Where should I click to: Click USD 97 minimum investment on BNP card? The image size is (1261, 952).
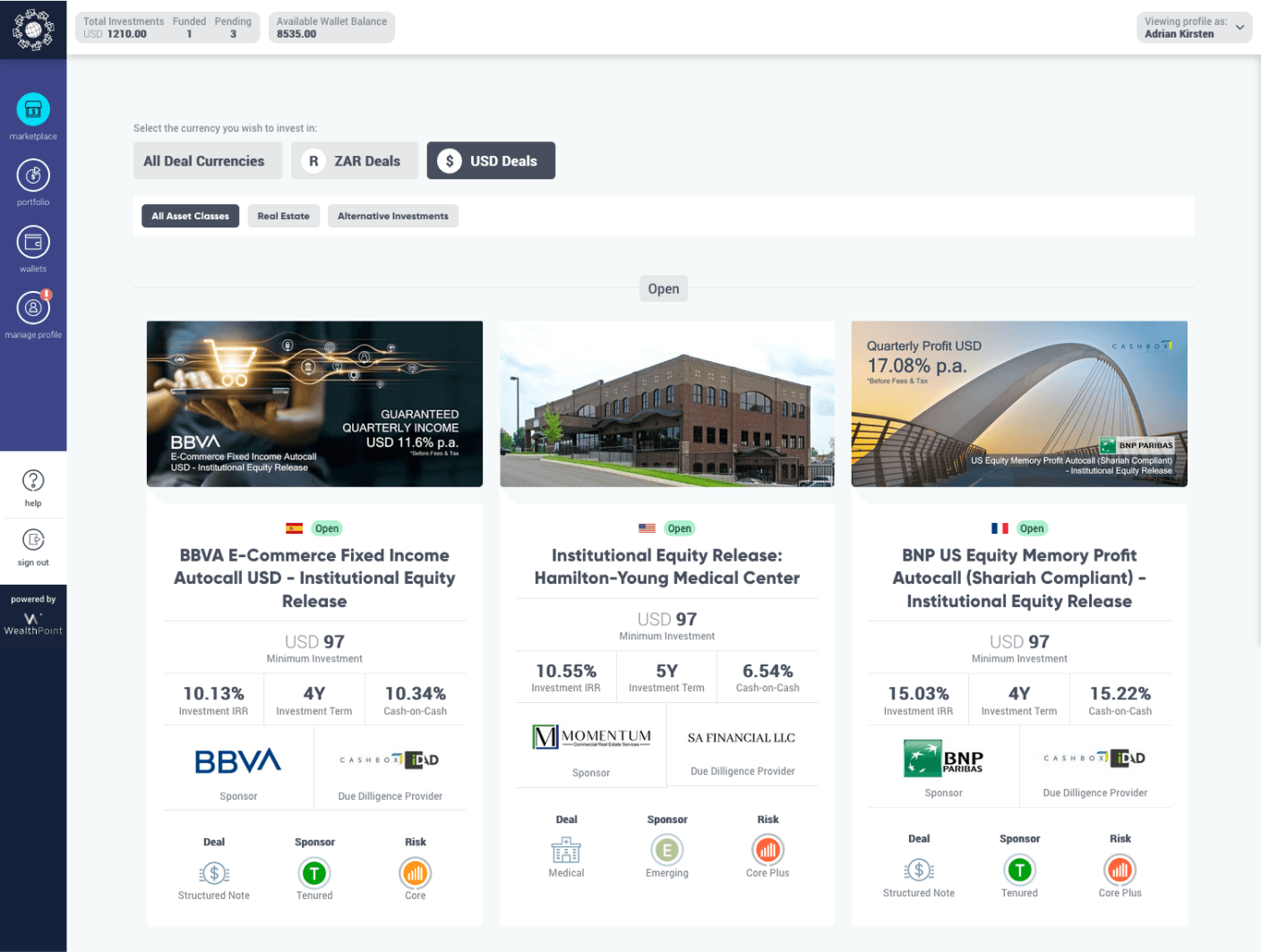coord(1019,641)
